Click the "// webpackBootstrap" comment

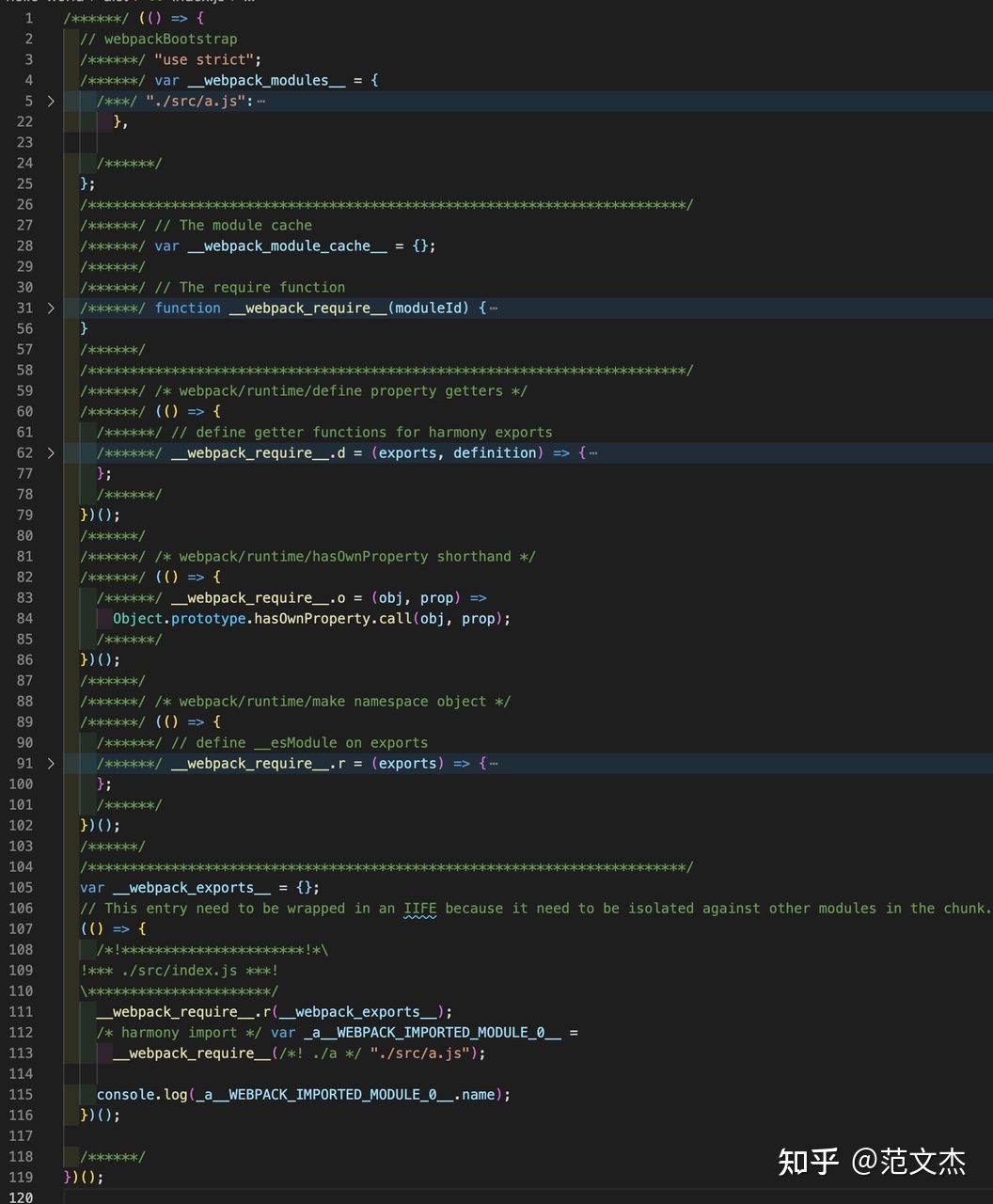(159, 39)
